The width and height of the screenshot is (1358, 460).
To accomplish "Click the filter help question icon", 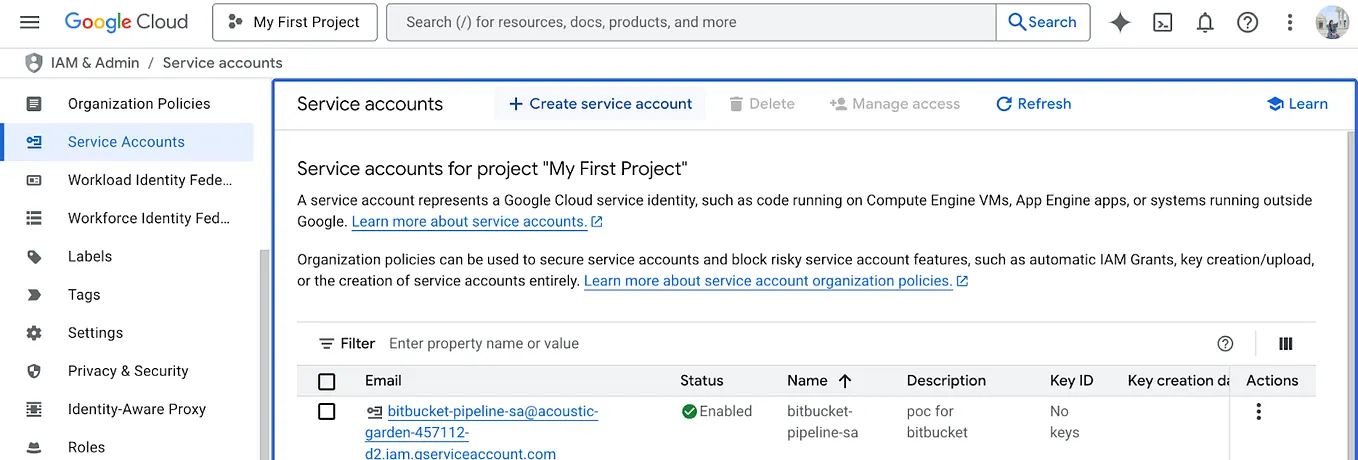I will pyautogui.click(x=1225, y=344).
